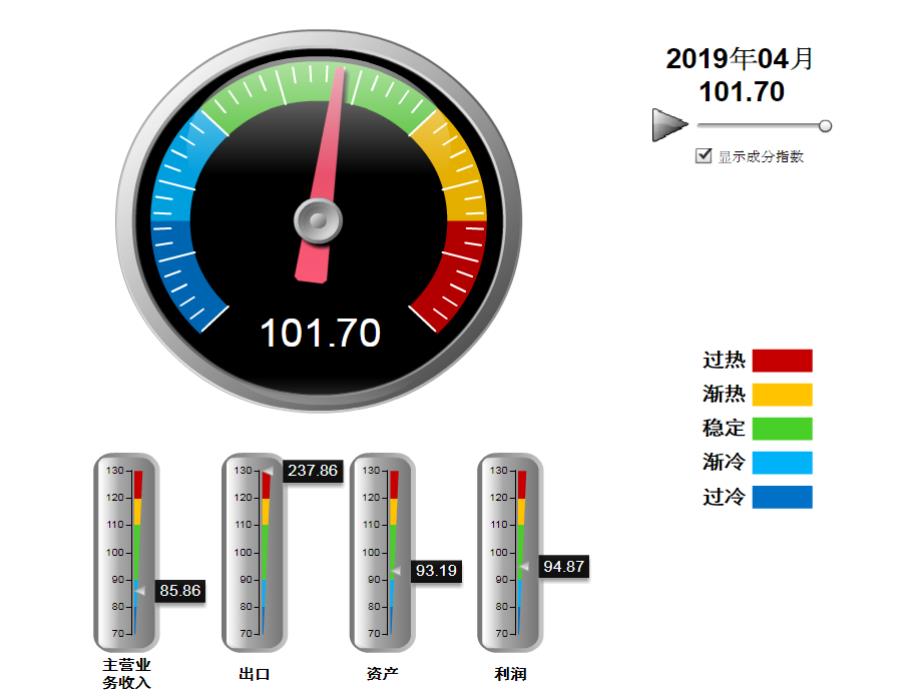Click the 2019年04月 date heading

point(740,59)
